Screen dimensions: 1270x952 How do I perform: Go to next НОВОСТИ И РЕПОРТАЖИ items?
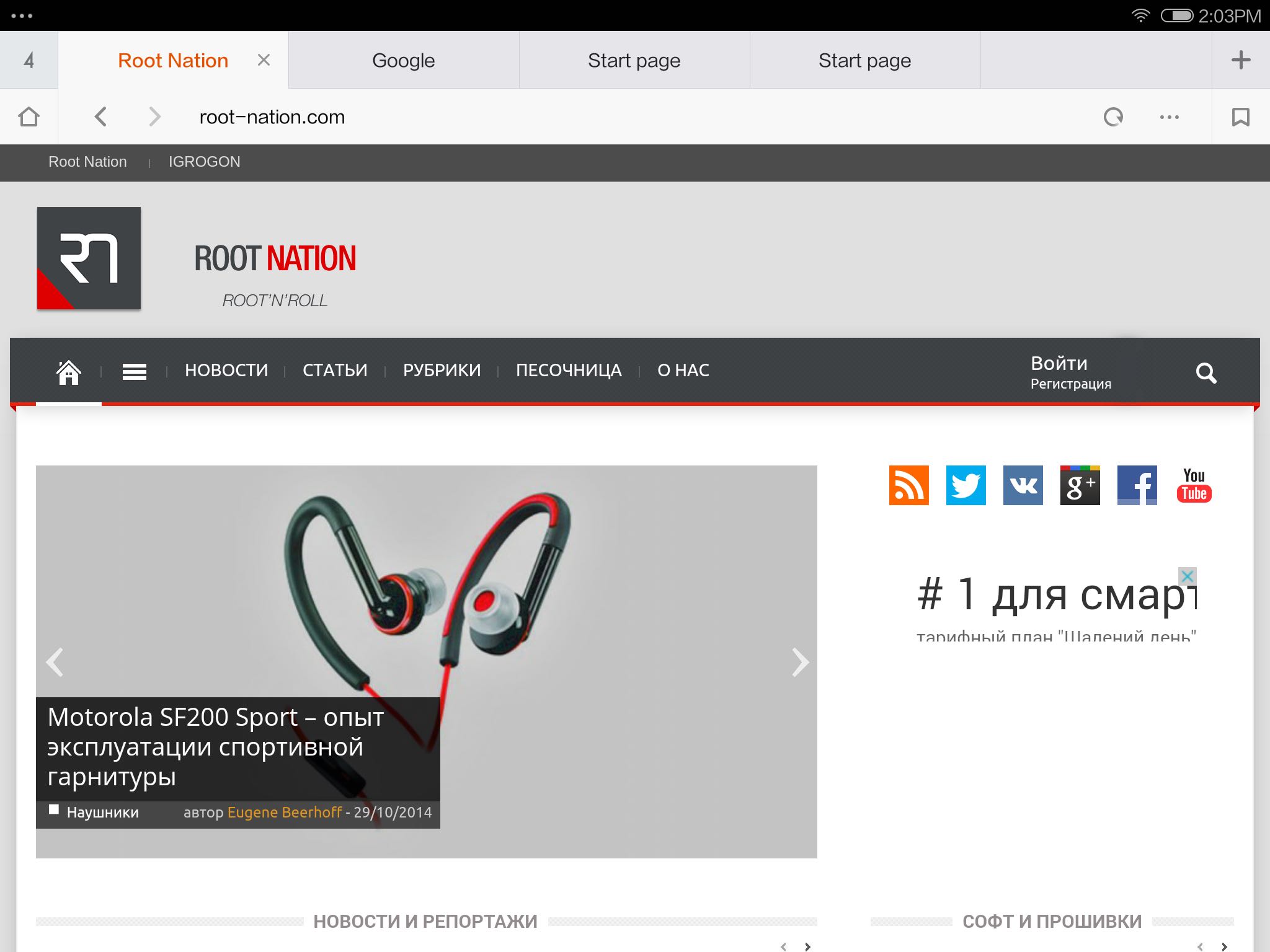tap(807, 946)
